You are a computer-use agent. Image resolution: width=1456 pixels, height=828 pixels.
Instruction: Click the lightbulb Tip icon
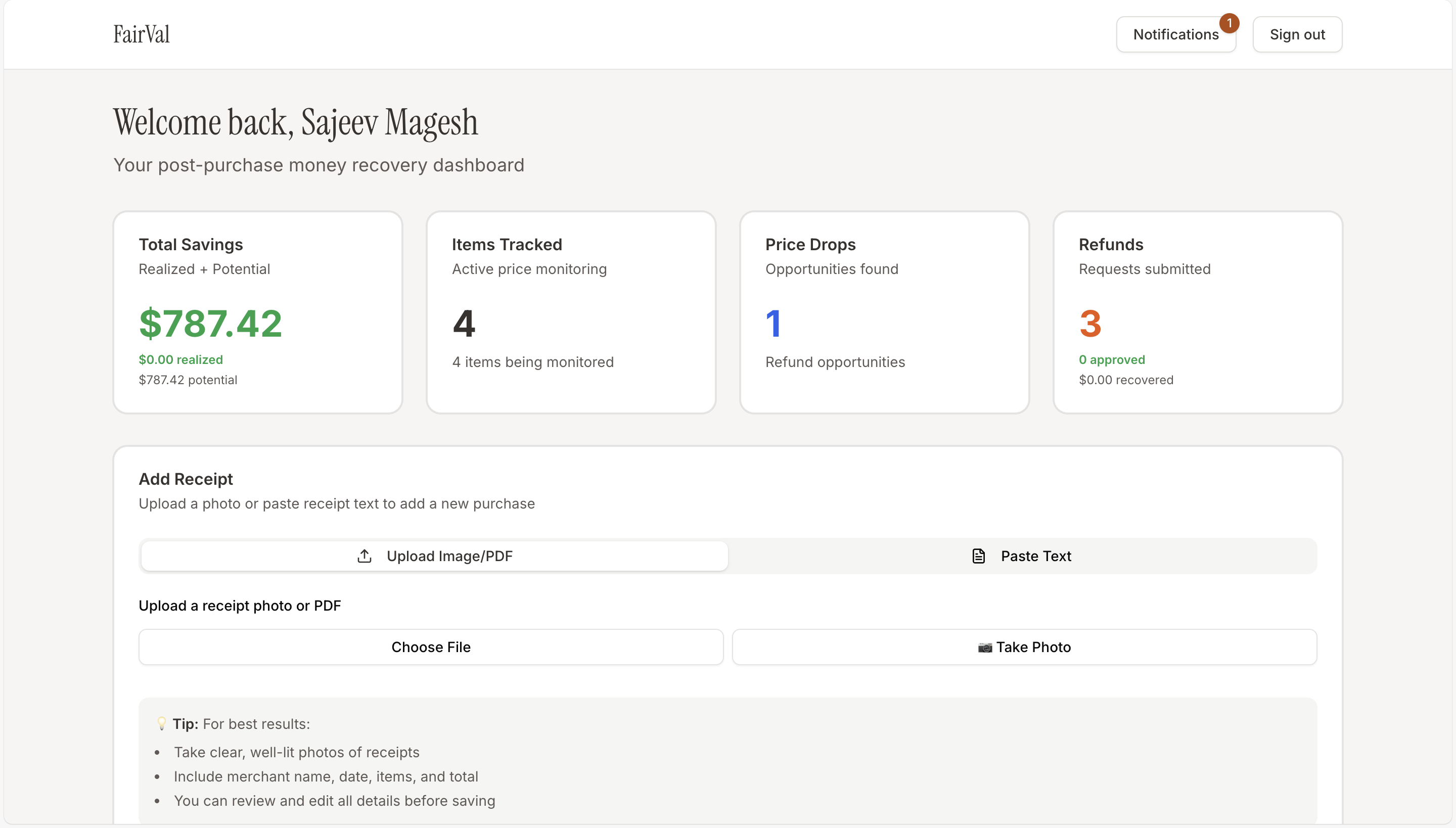162,723
